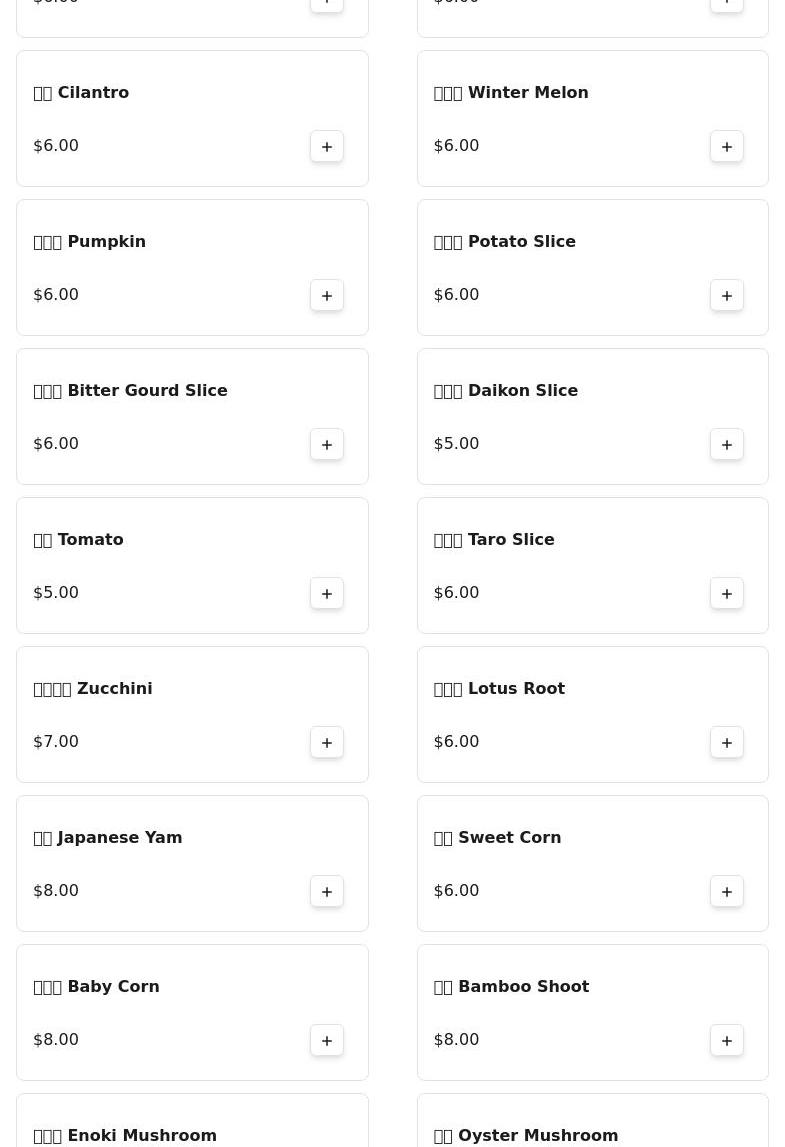Viewport: 785px width, 1147px height.
Task: Add Tomato with its plus button
Action: (327, 593)
